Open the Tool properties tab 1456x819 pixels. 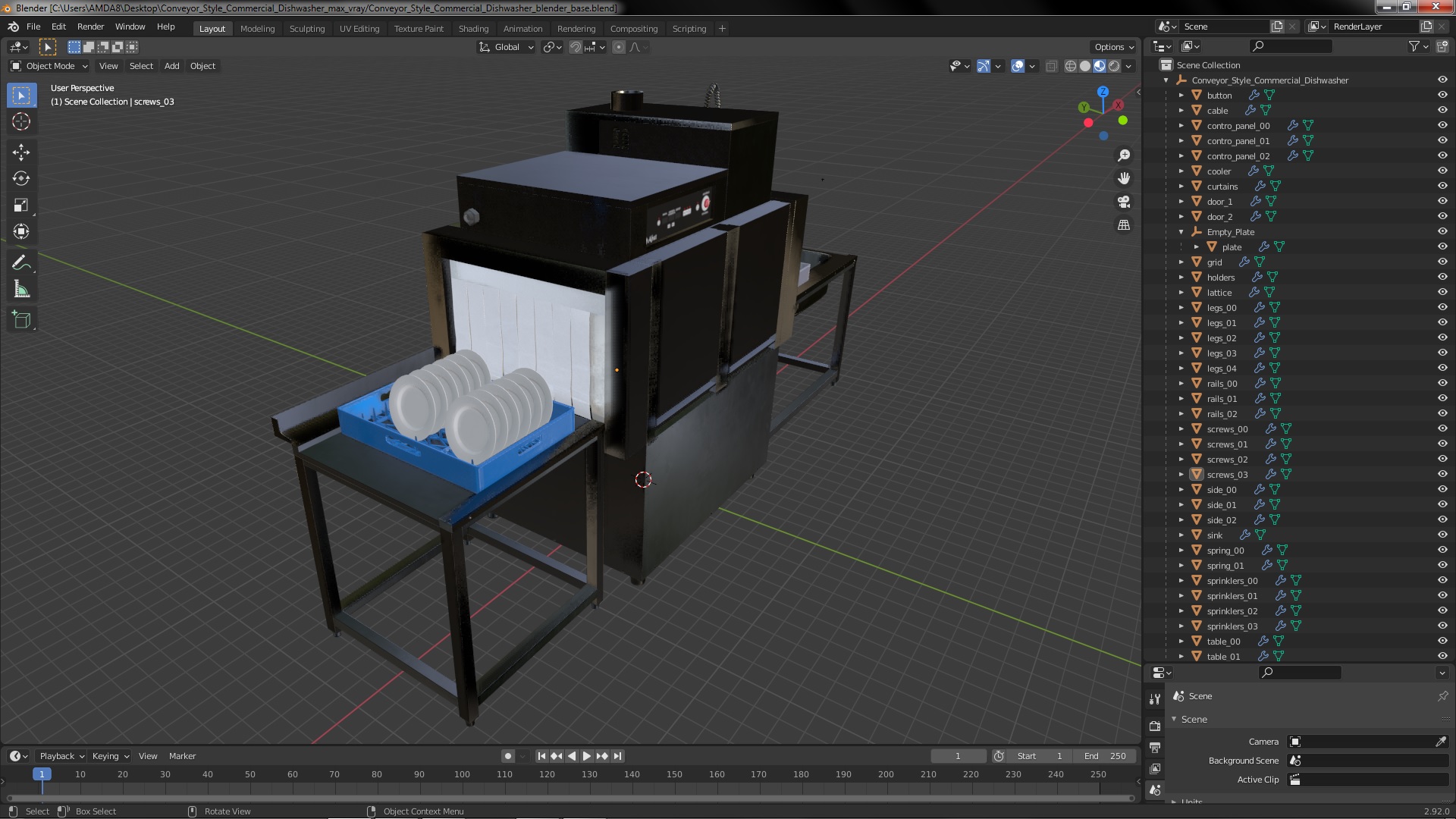point(1155,699)
